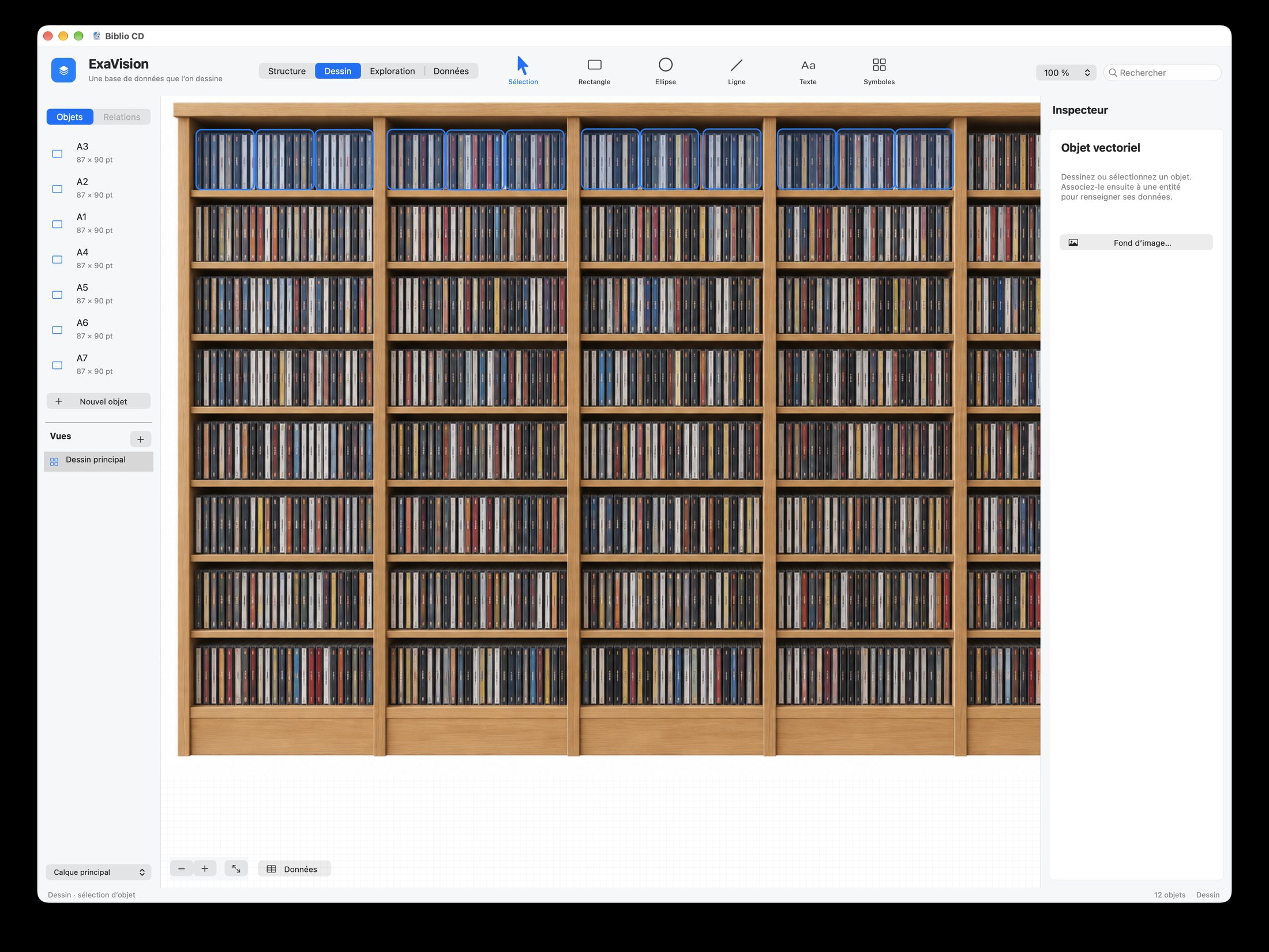
Task: Select the Sélection arrow tool
Action: (523, 71)
